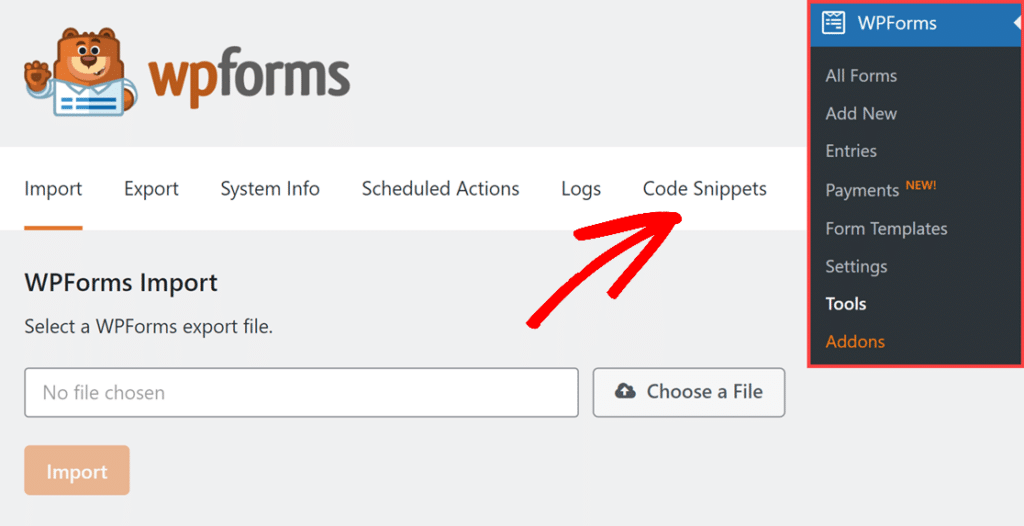Open WPForms Settings in the sidebar
Image resolution: width=1024 pixels, height=526 pixels.
(x=856, y=267)
